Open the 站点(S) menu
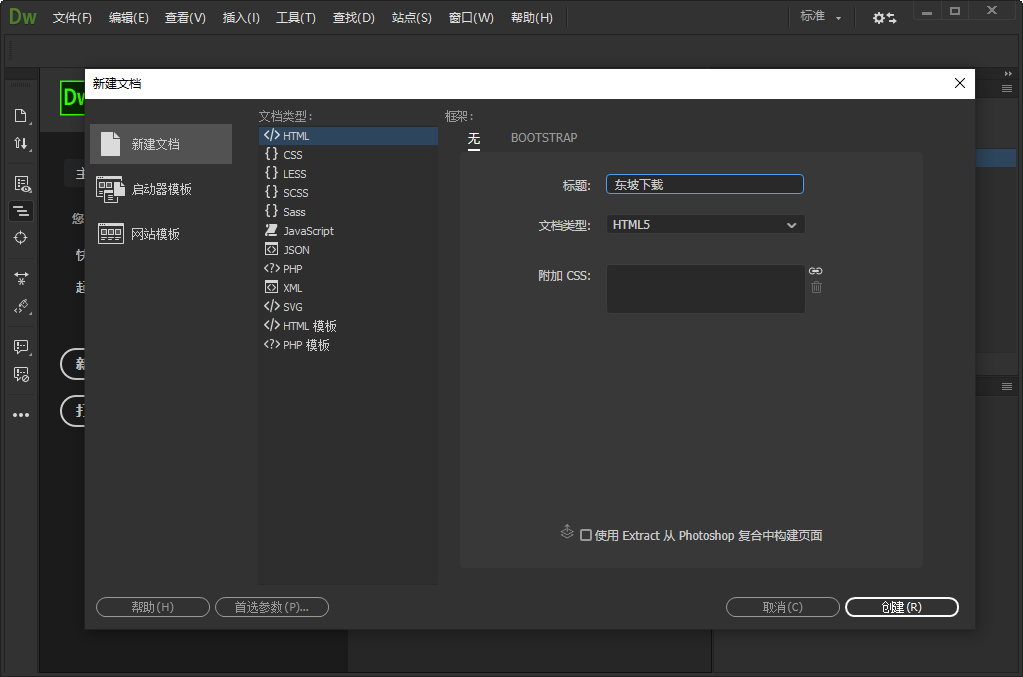Viewport: 1023px width, 677px height. pyautogui.click(x=412, y=18)
